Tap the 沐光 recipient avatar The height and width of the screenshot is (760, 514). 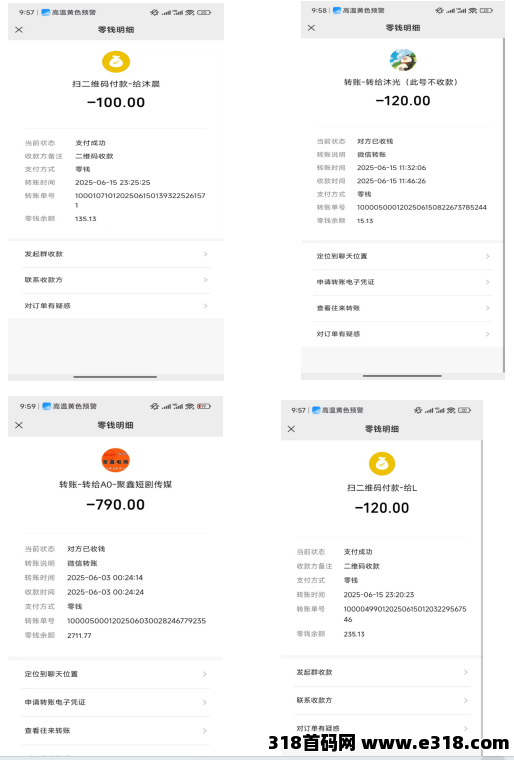tap(403, 60)
